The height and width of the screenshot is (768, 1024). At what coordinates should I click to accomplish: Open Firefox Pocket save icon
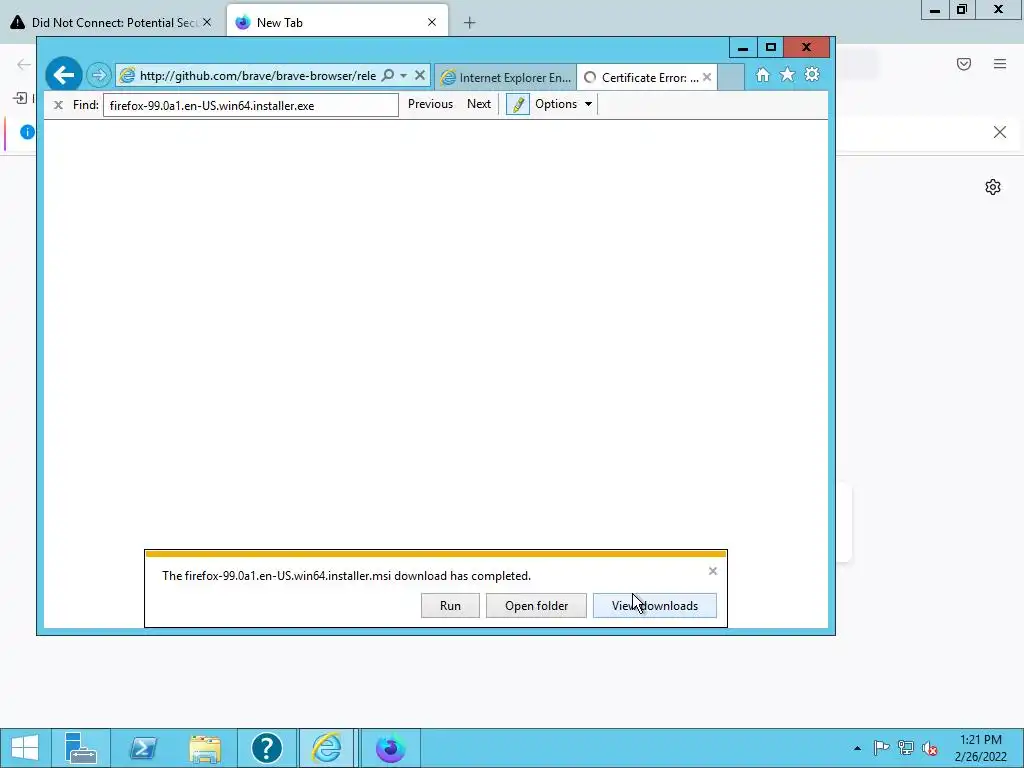coord(964,63)
